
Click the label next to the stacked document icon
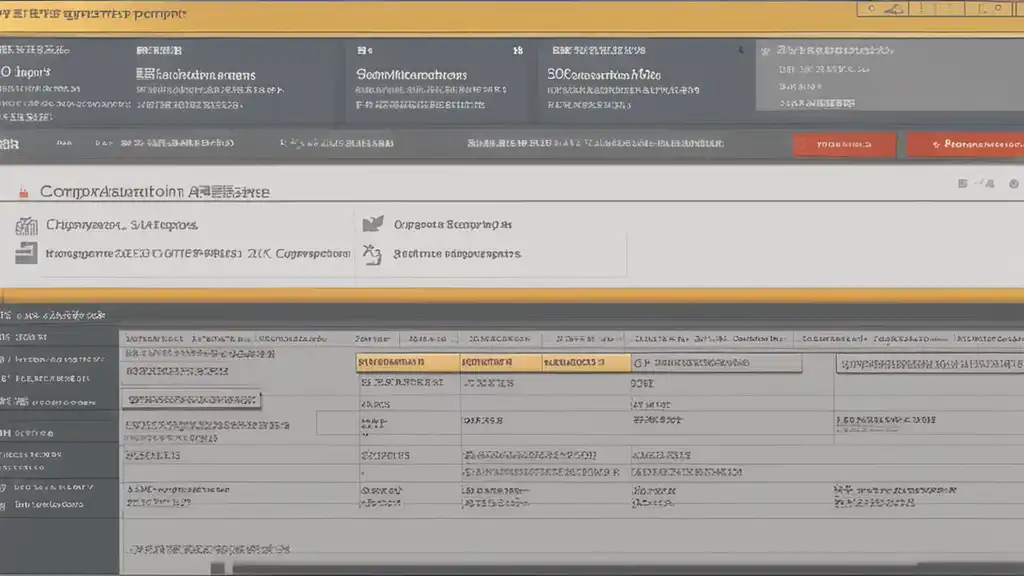click(x=198, y=253)
